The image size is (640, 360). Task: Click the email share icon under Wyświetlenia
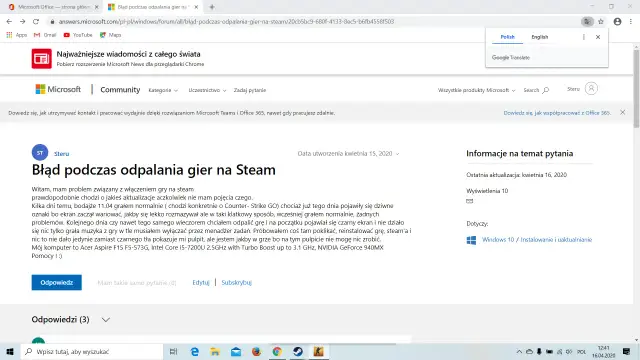pyautogui.click(x=469, y=201)
